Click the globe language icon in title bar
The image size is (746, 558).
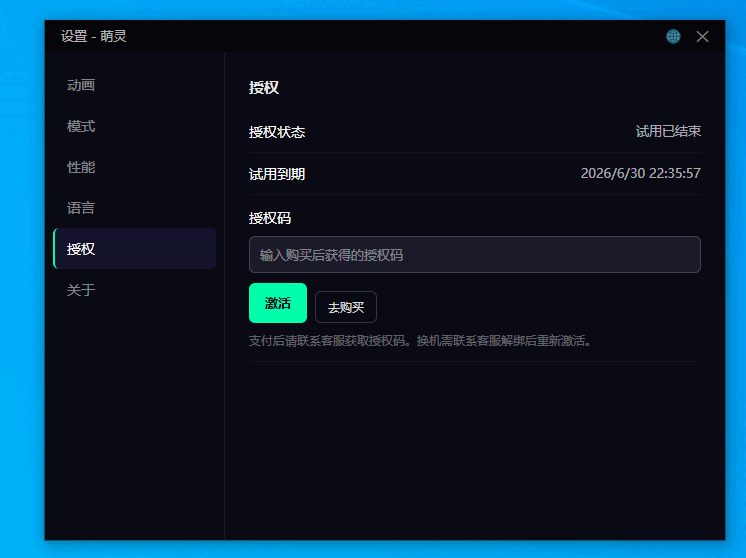(673, 36)
